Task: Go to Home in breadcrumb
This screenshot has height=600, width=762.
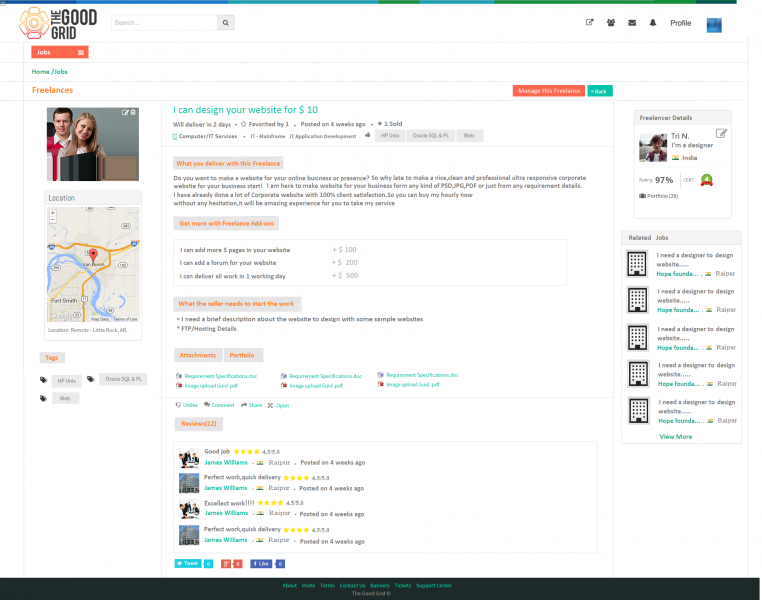Action: [40, 71]
